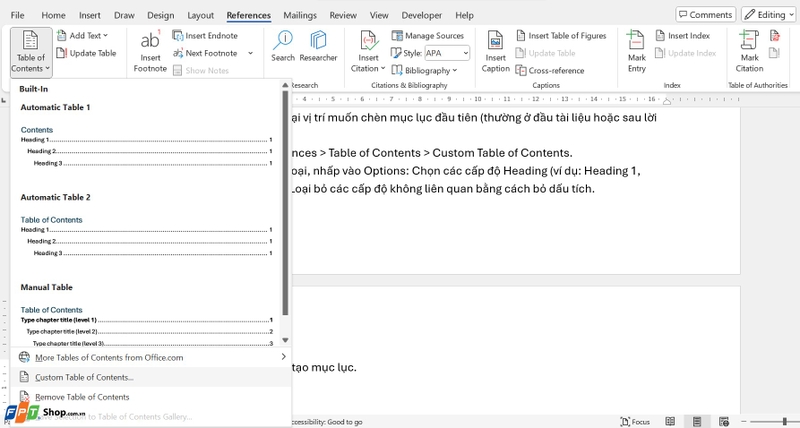
Task: Switch to the Review tab
Action: 343,15
